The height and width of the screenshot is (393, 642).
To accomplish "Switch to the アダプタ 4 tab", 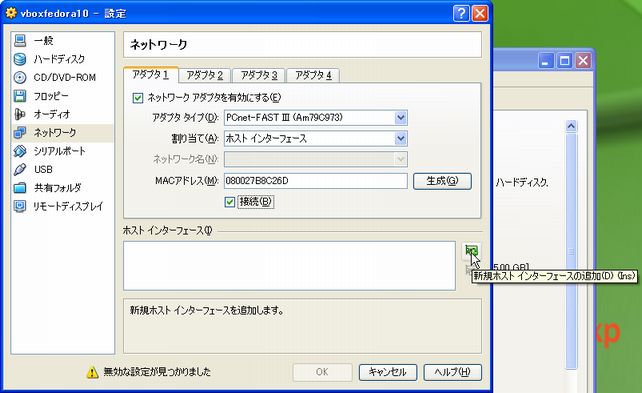I will (x=313, y=75).
